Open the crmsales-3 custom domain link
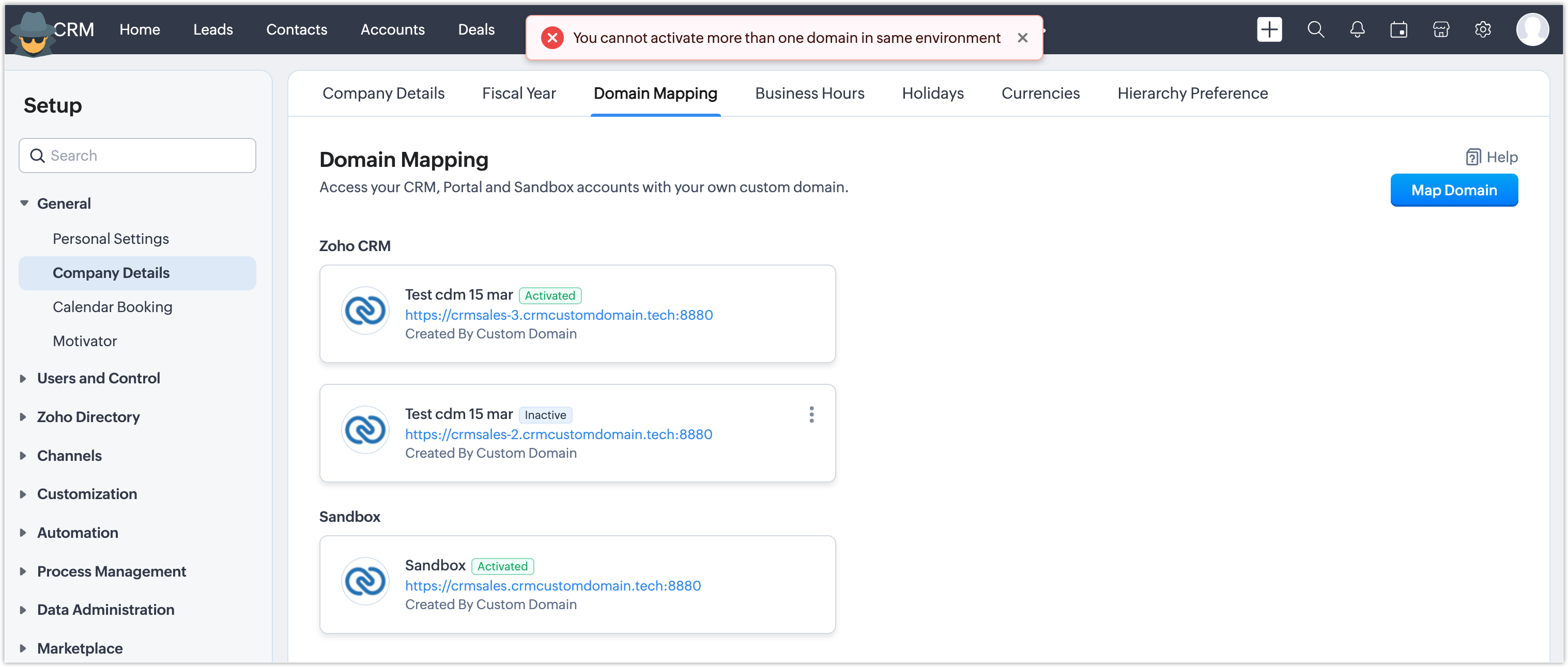This screenshot has height=667, width=1568. click(x=559, y=315)
